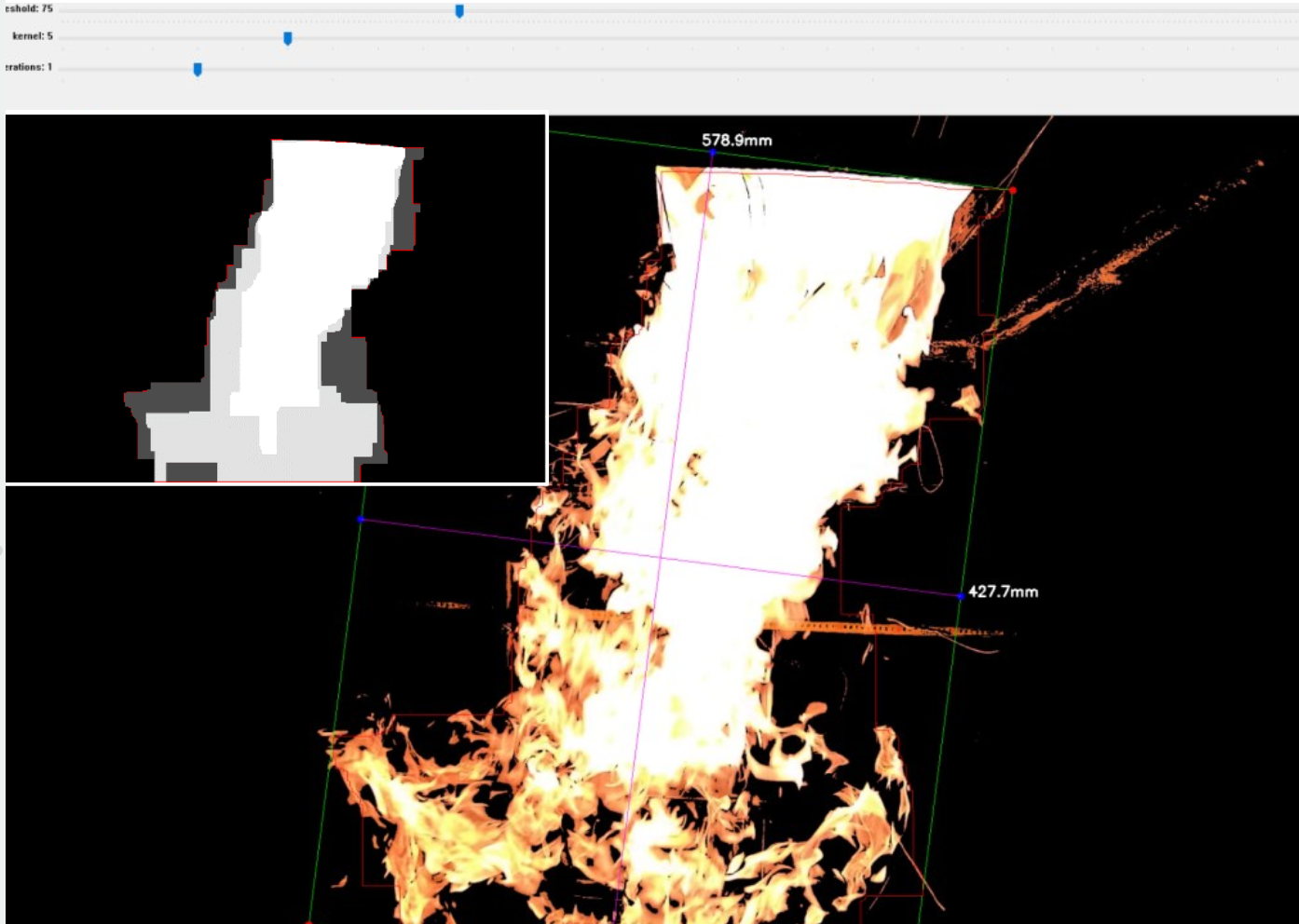This screenshot has width=1299, height=924.
Task: Click the threshold slider handle
Action: [459, 11]
